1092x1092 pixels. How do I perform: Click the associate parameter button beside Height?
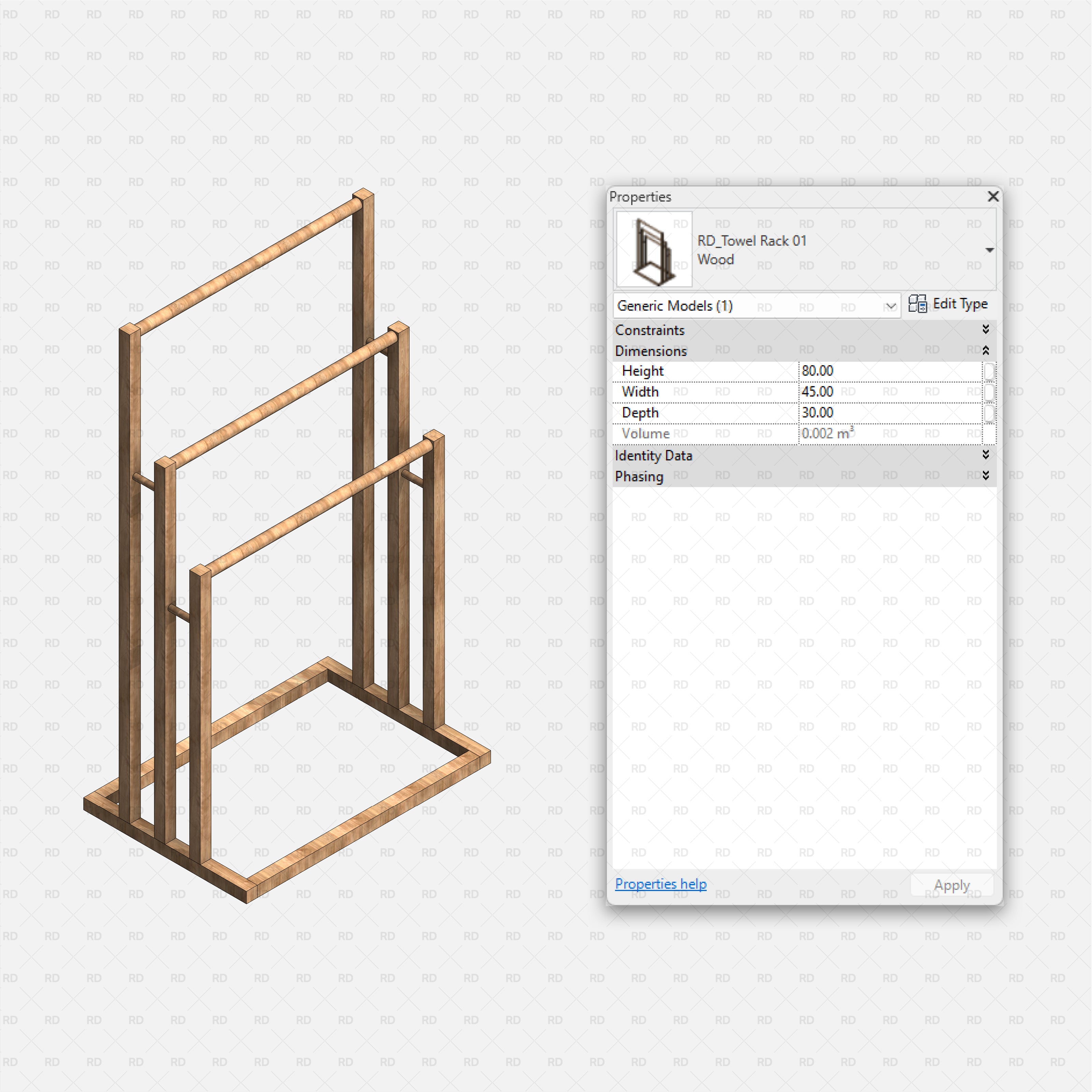click(990, 371)
